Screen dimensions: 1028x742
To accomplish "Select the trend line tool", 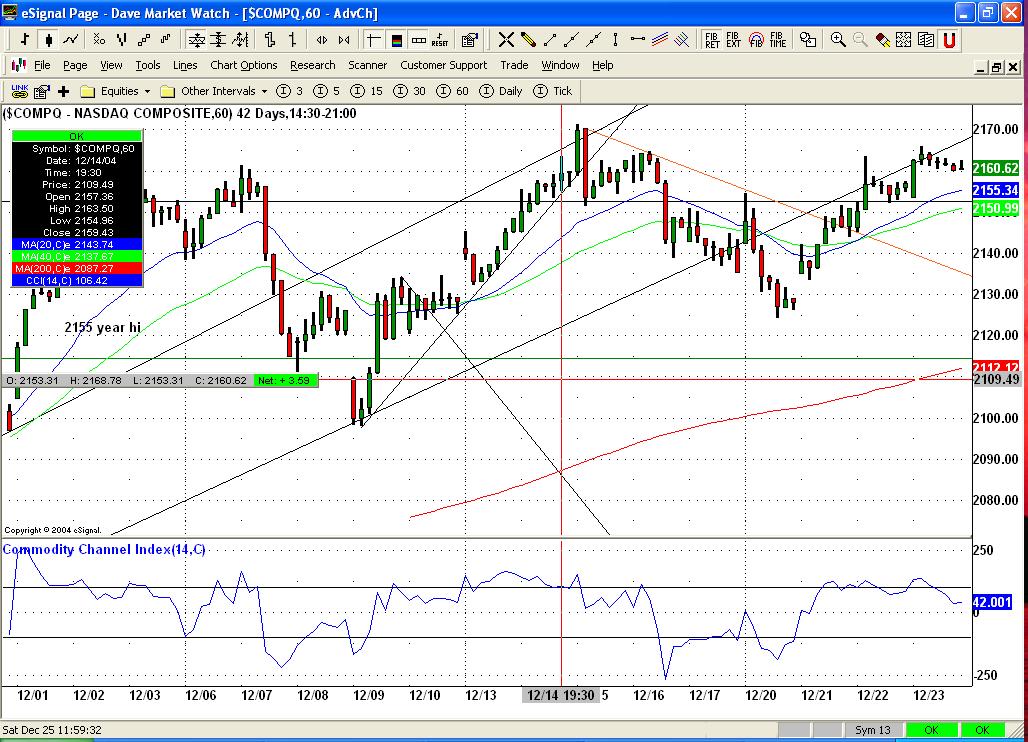I will tap(549, 41).
